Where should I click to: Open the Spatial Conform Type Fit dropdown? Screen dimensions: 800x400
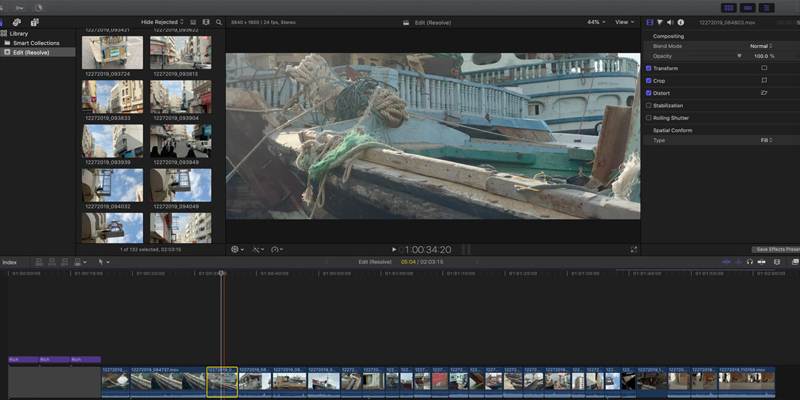click(x=767, y=140)
